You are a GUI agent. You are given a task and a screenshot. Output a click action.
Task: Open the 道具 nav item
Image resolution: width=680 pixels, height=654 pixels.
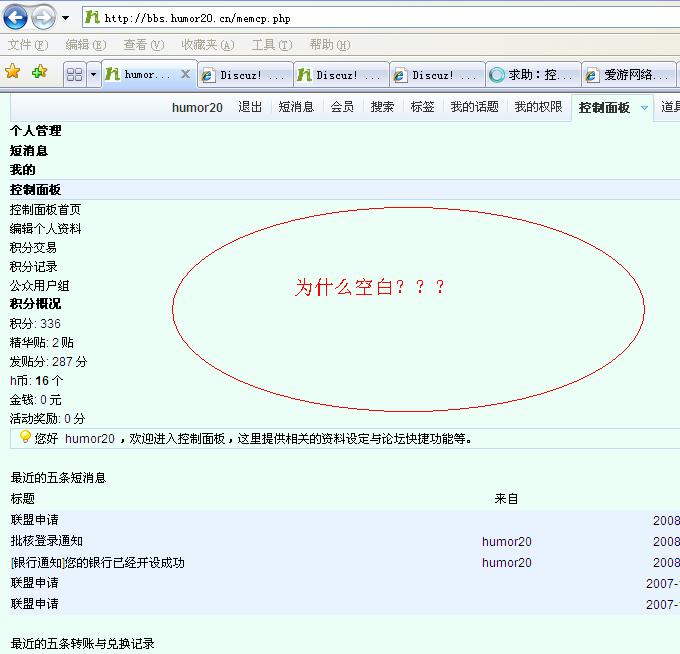click(670, 107)
